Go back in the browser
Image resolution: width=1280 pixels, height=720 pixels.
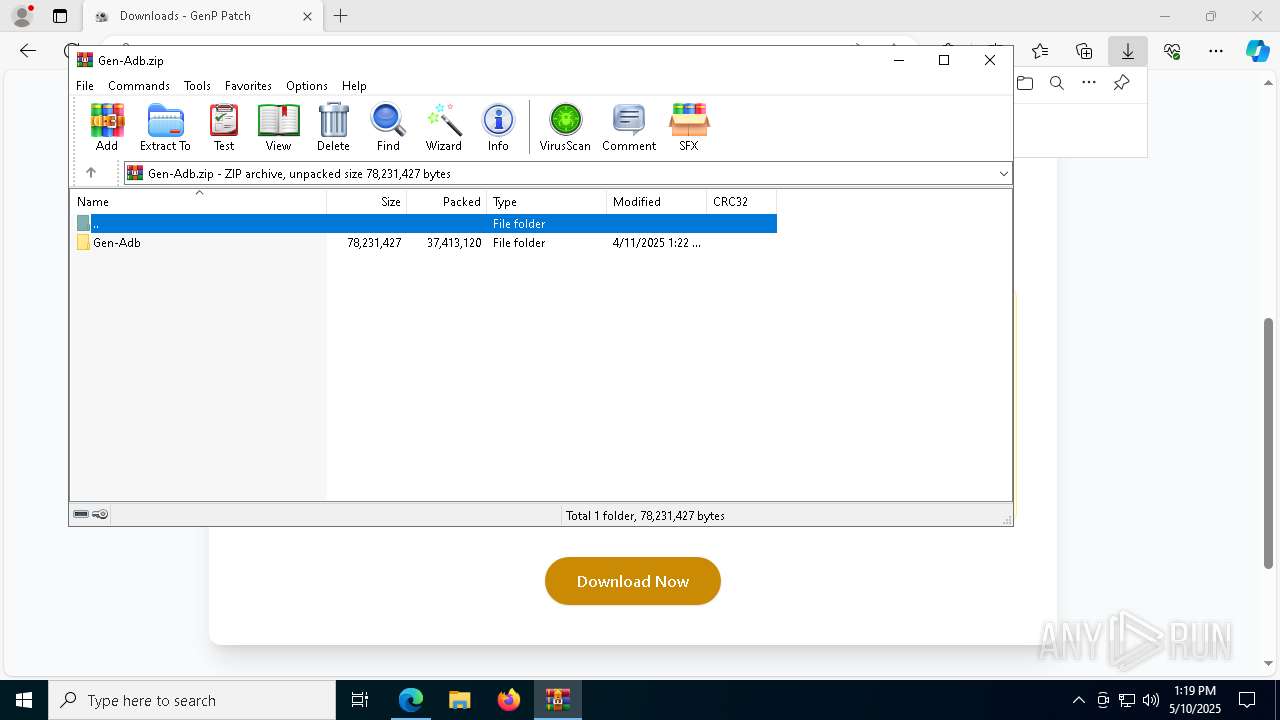28,51
